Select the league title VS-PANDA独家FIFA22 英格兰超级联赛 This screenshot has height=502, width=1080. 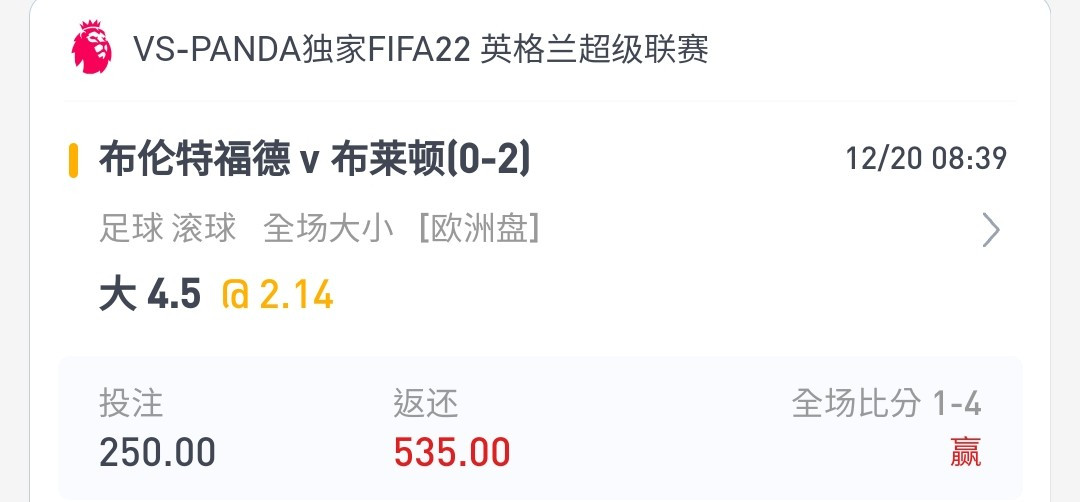click(x=421, y=49)
